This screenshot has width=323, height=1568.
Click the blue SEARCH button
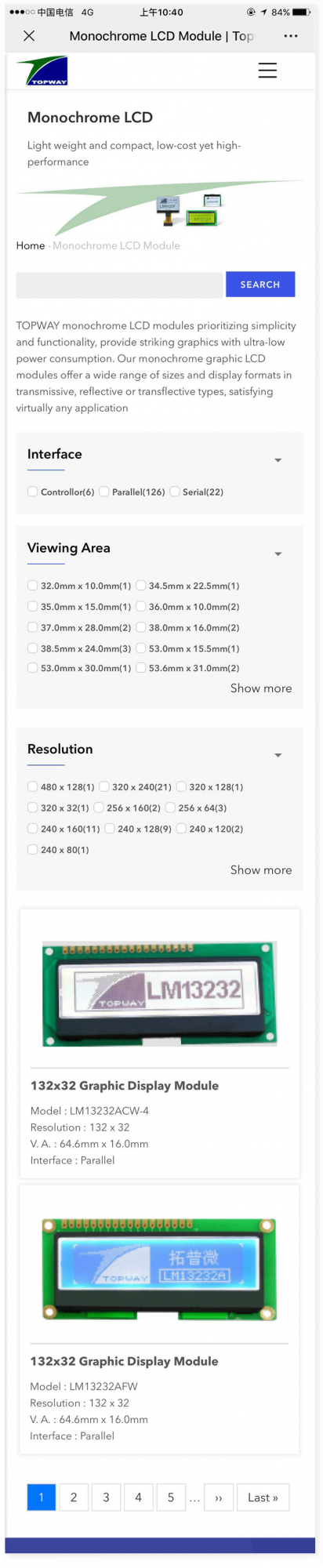(x=260, y=285)
